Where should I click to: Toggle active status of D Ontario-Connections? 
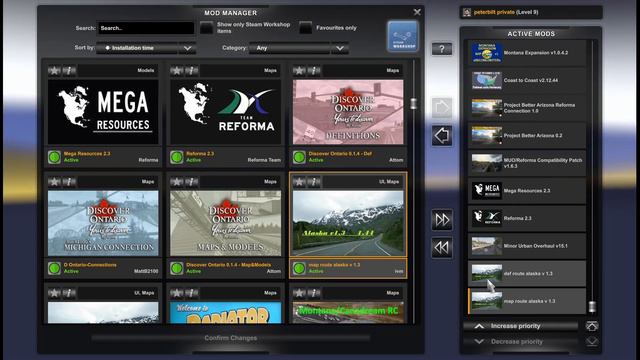[x=54, y=268]
